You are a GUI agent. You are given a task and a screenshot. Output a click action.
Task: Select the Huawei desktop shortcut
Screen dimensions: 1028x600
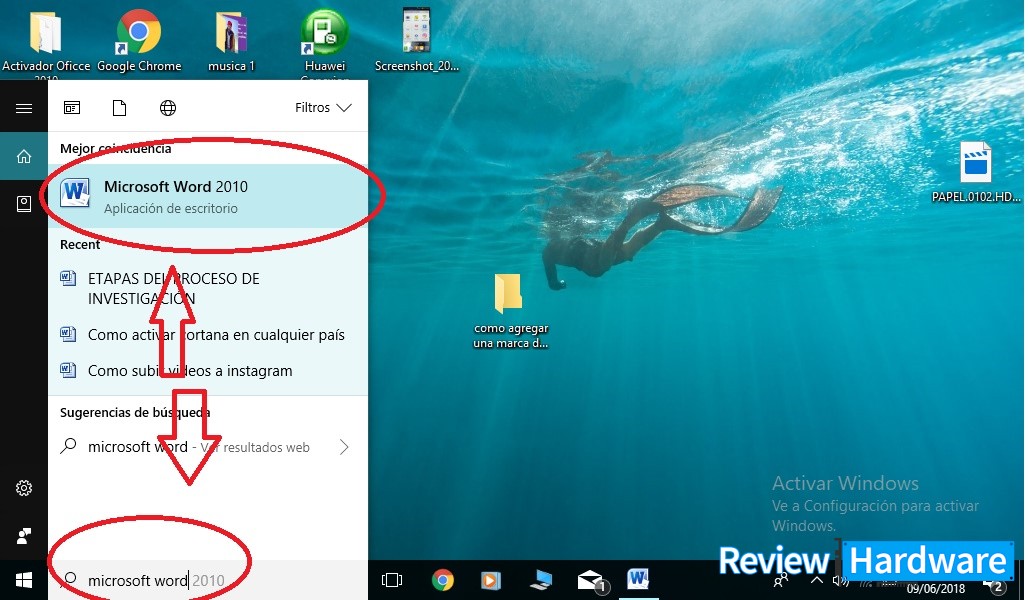[325, 43]
